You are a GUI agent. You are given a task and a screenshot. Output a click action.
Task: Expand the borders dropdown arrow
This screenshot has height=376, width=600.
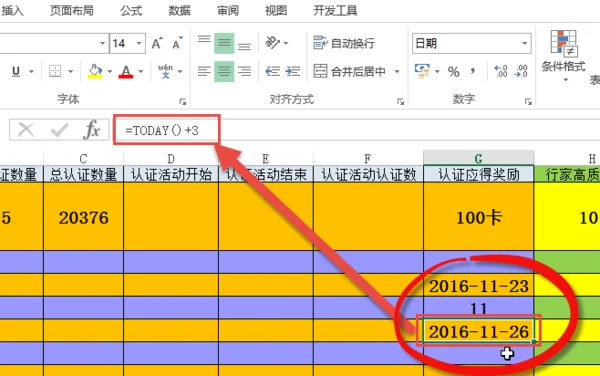[x=70, y=71]
